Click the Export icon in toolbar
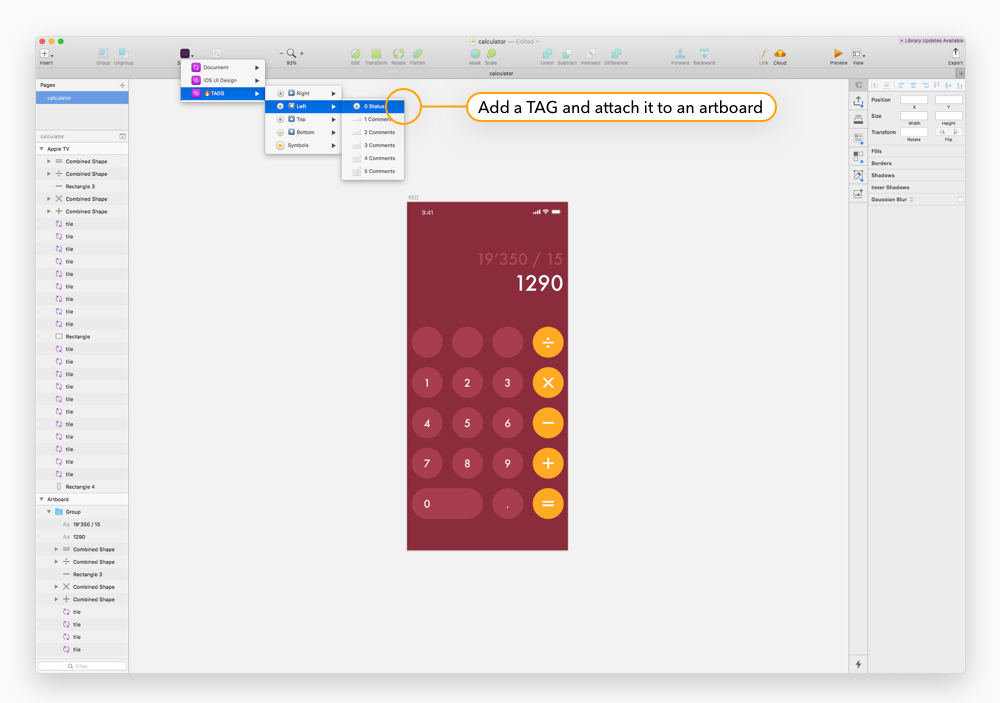Screen dimensions: 1000x703 [x=955, y=53]
